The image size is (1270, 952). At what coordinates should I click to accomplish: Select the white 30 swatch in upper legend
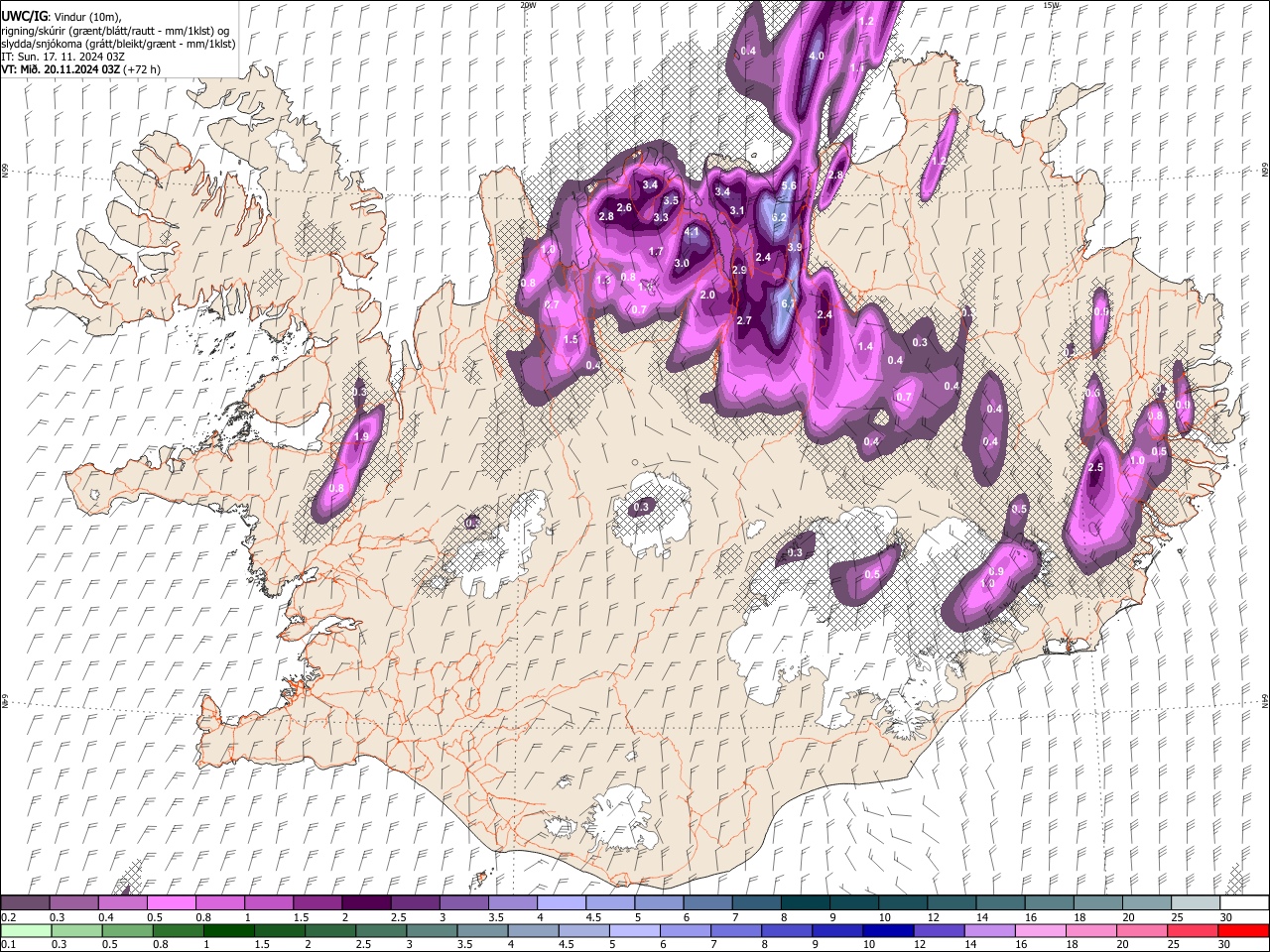point(1243,902)
